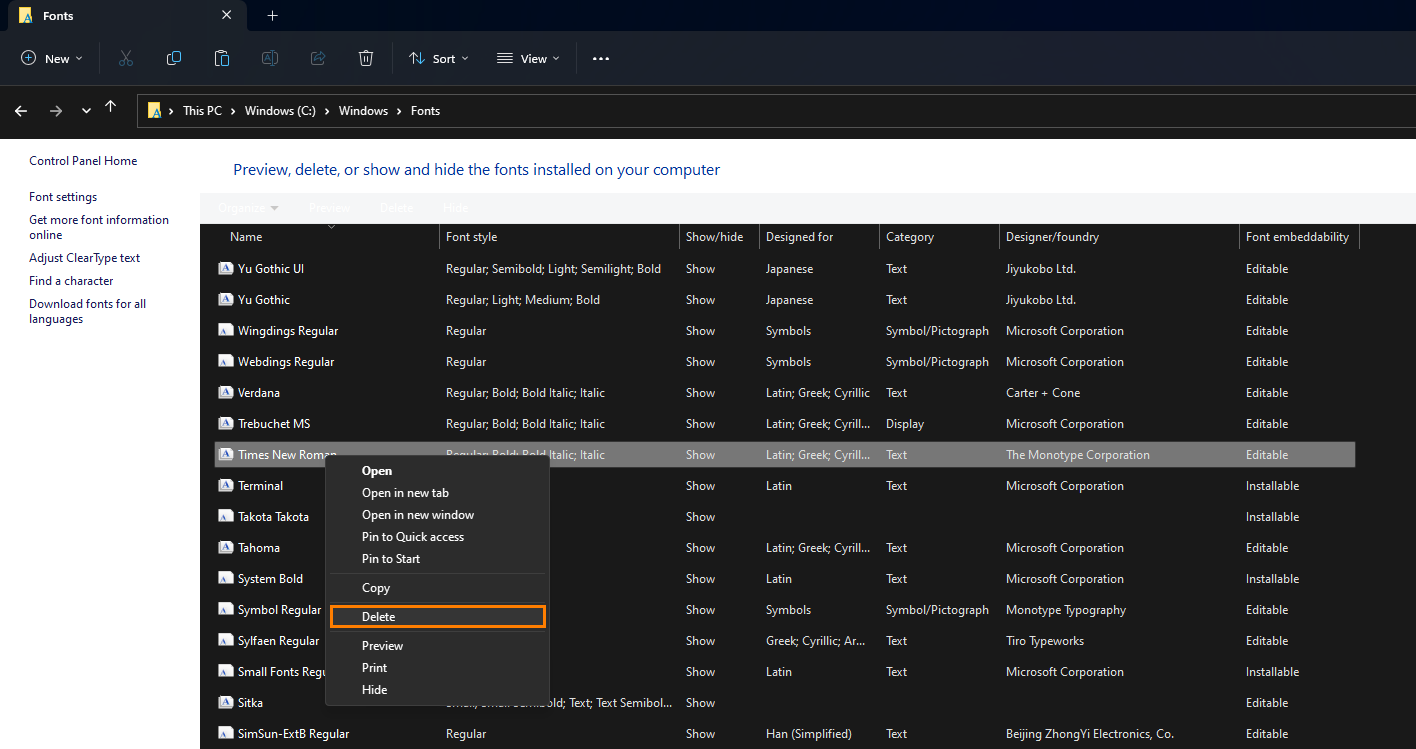
Task: Select Open in new window
Action: click(438, 515)
